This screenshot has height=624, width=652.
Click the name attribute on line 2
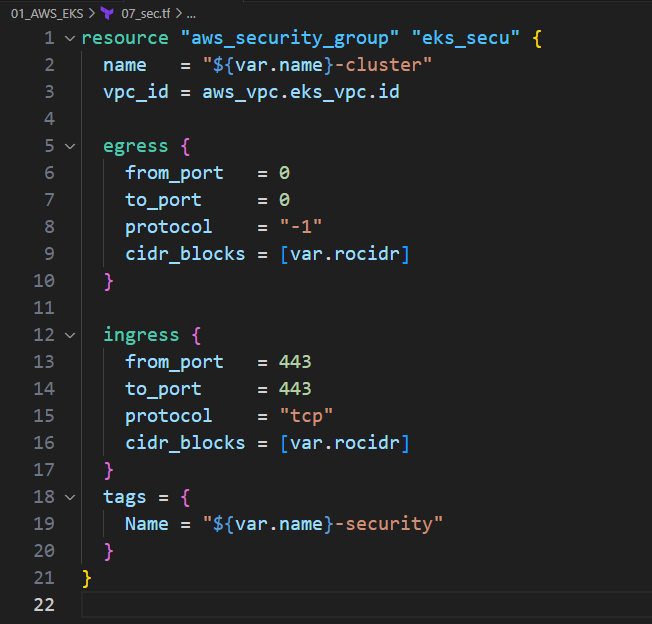125,66
